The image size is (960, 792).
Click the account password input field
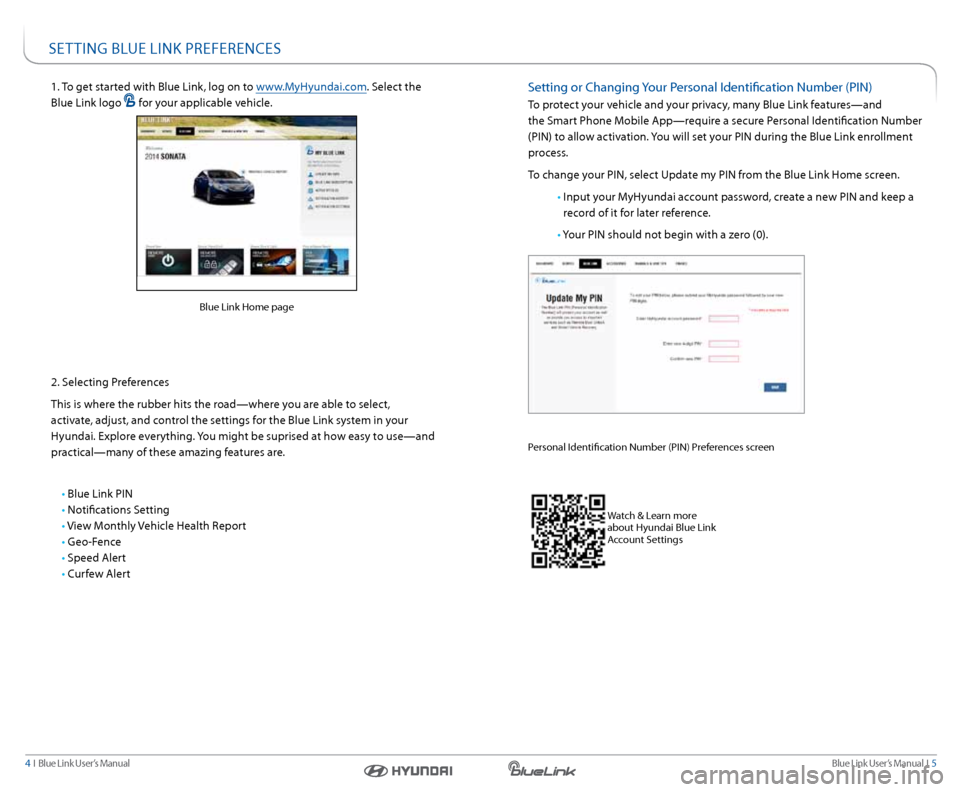coord(724,318)
